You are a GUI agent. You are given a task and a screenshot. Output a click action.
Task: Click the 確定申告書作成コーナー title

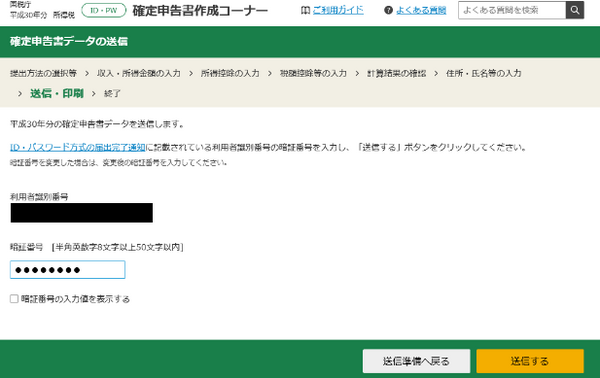200,11
